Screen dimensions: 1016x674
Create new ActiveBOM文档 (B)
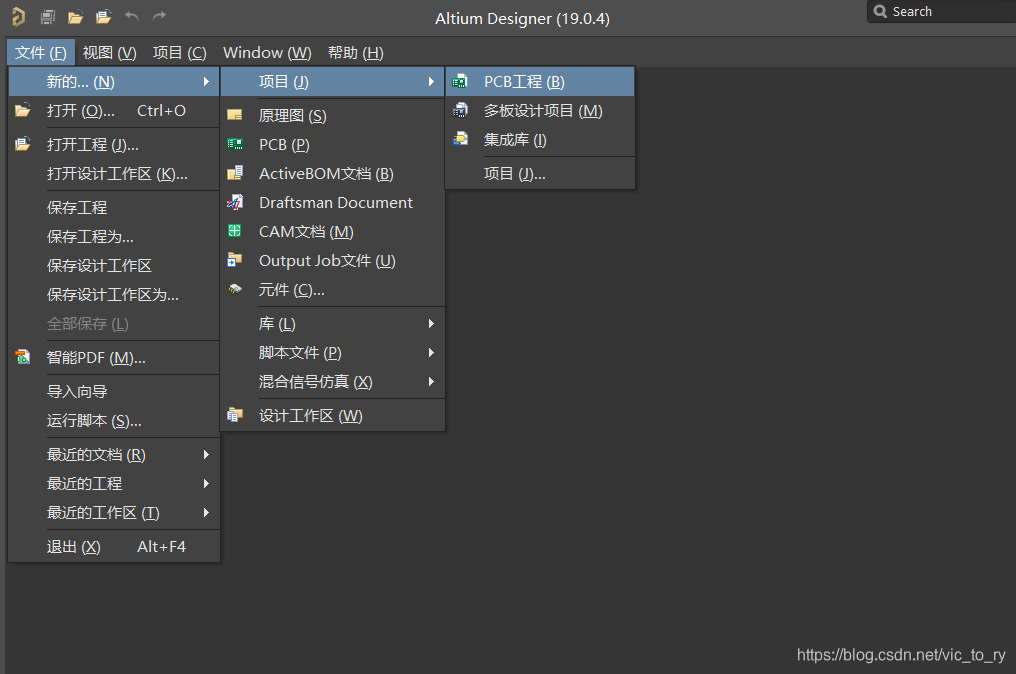point(332,174)
